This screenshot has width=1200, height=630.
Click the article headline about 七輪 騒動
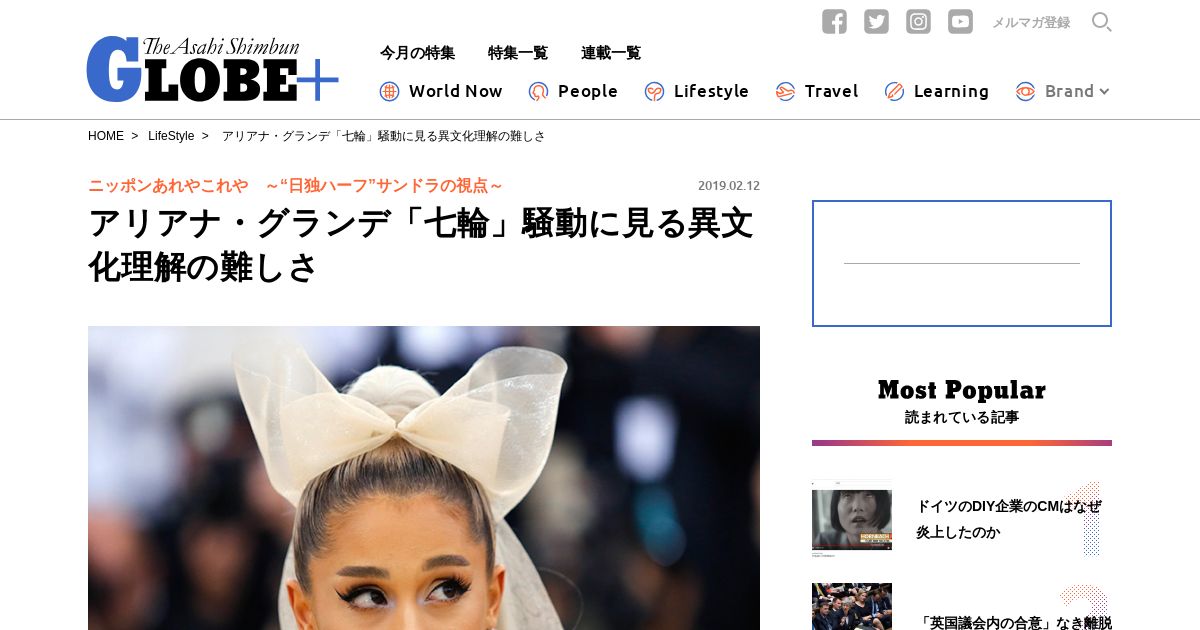420,245
